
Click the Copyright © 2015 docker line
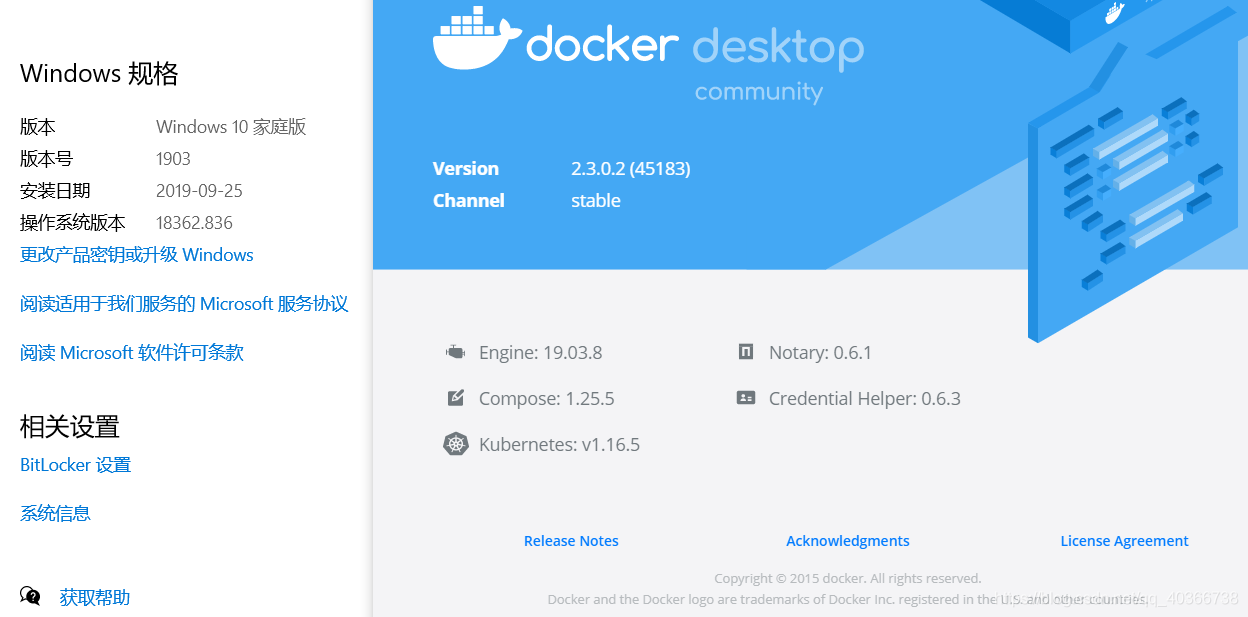click(848, 578)
